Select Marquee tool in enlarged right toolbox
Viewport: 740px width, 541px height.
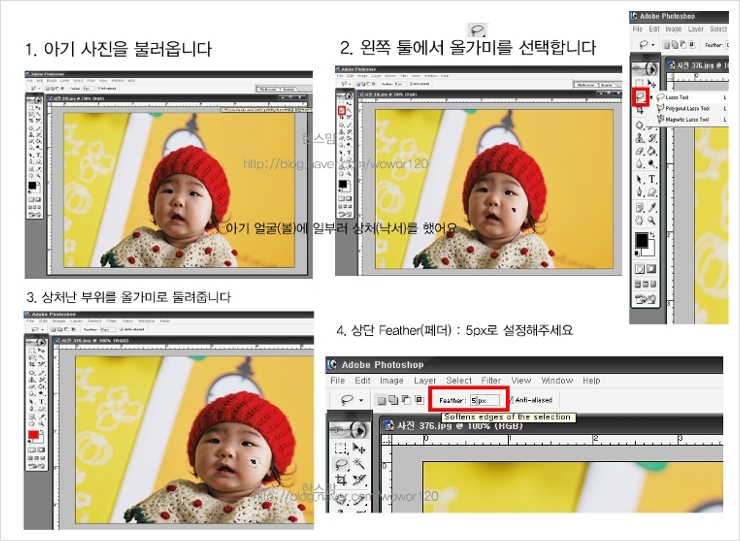click(x=639, y=84)
